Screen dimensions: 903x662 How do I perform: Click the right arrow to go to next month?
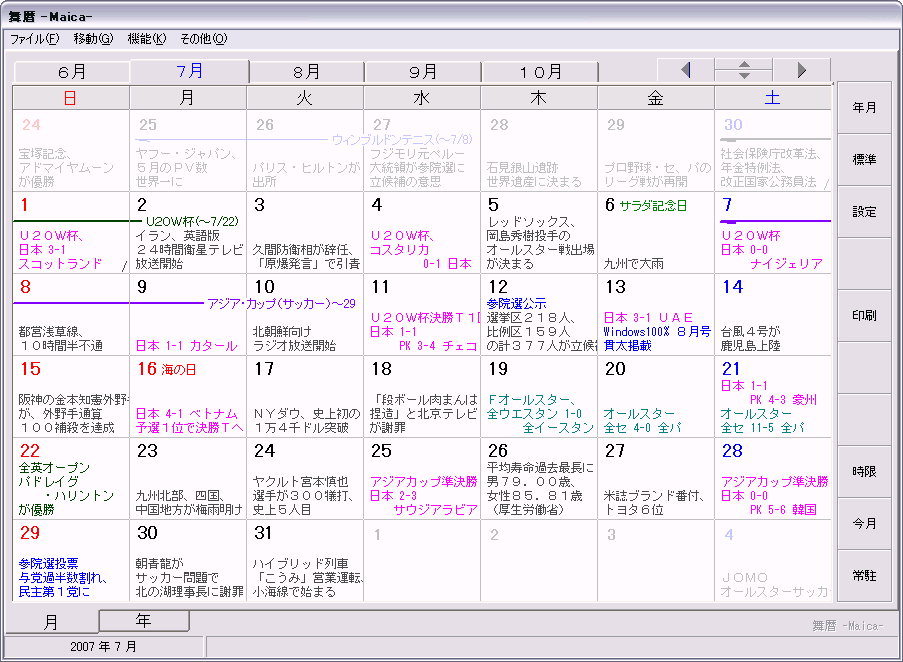coord(802,70)
